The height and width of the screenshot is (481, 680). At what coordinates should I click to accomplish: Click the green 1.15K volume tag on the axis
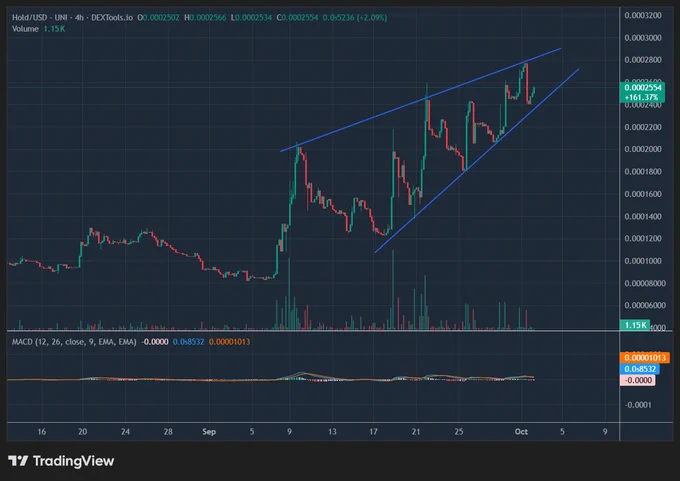[x=635, y=325]
